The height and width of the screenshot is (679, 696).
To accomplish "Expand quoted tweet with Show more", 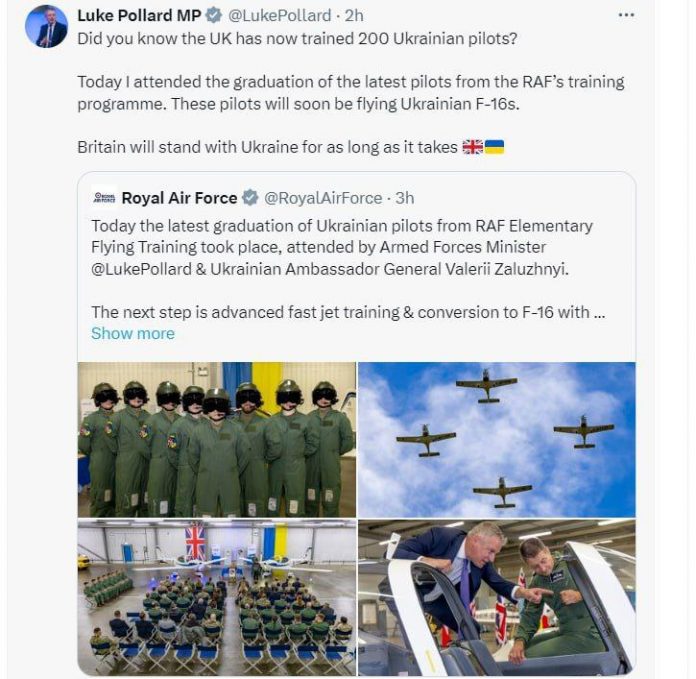I will pyautogui.click(x=132, y=333).
